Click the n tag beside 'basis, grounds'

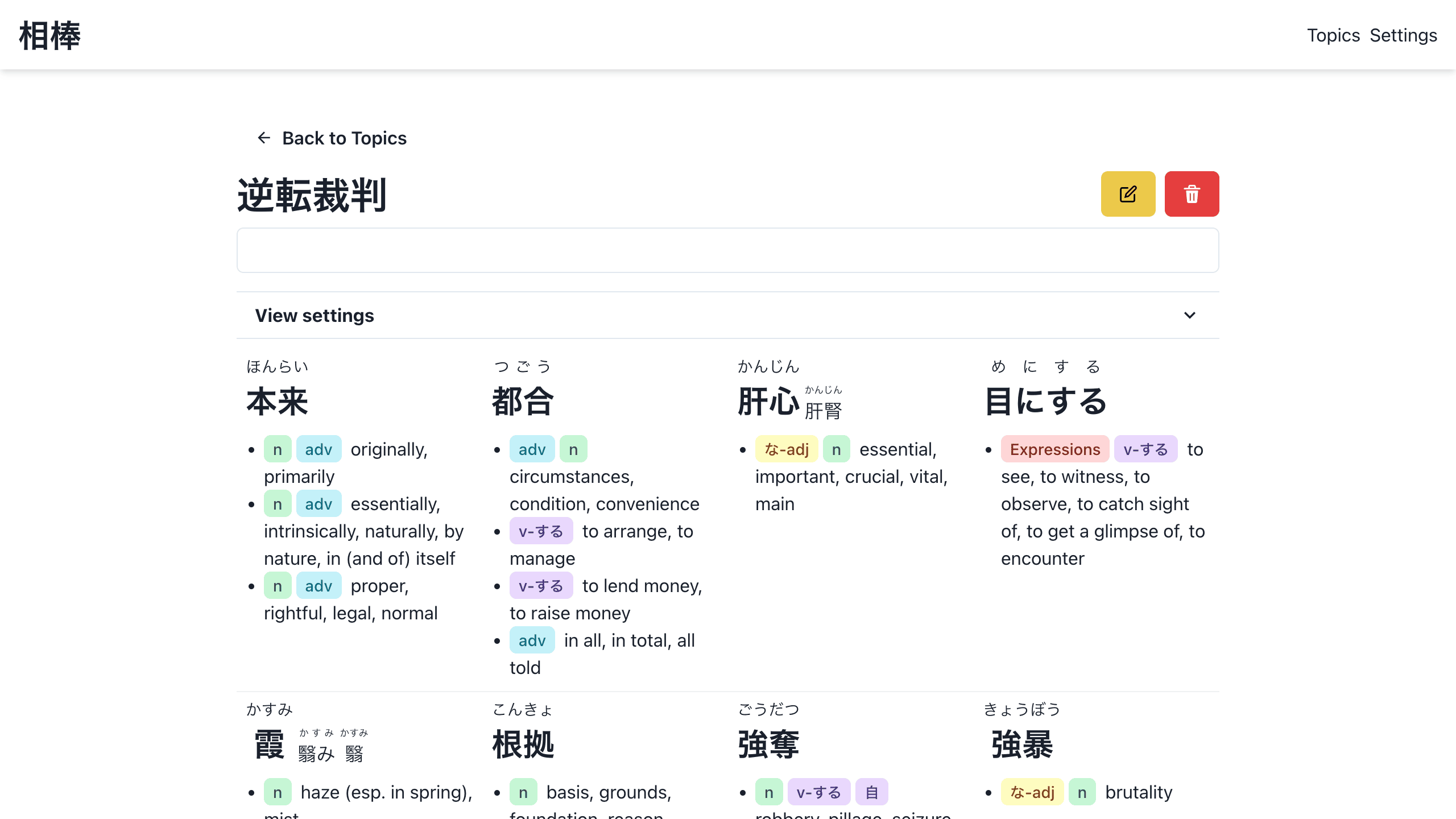(523, 792)
